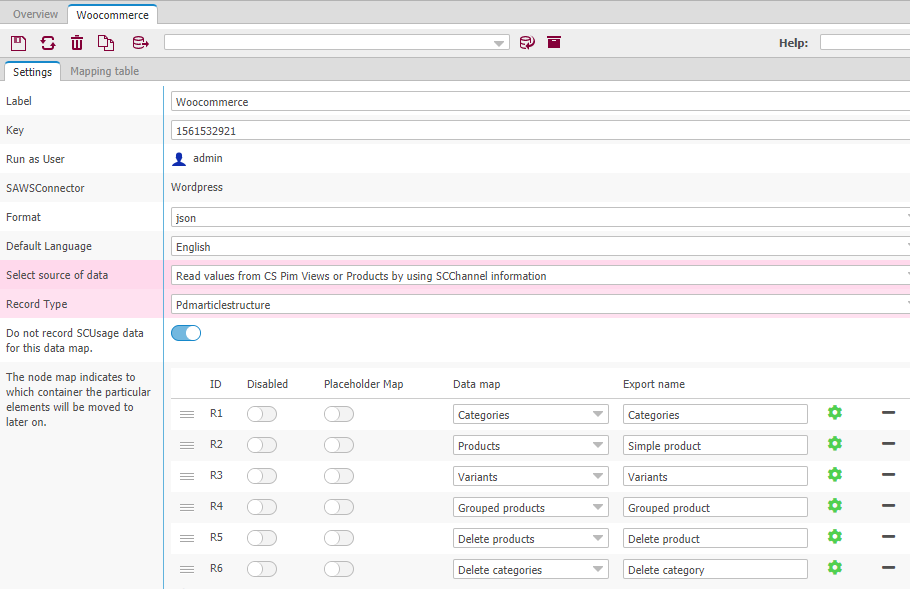Open the Select source of data dropdown

[x=540, y=276]
